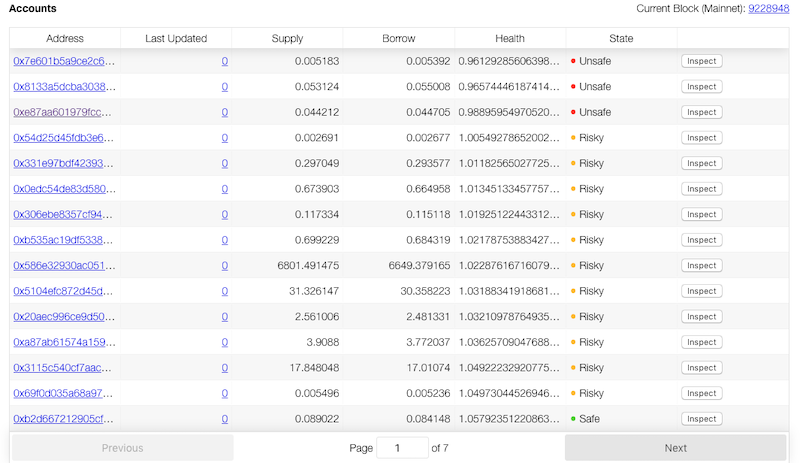Select borrow value 2.481331
This screenshot has height=463, width=800.
coord(428,316)
